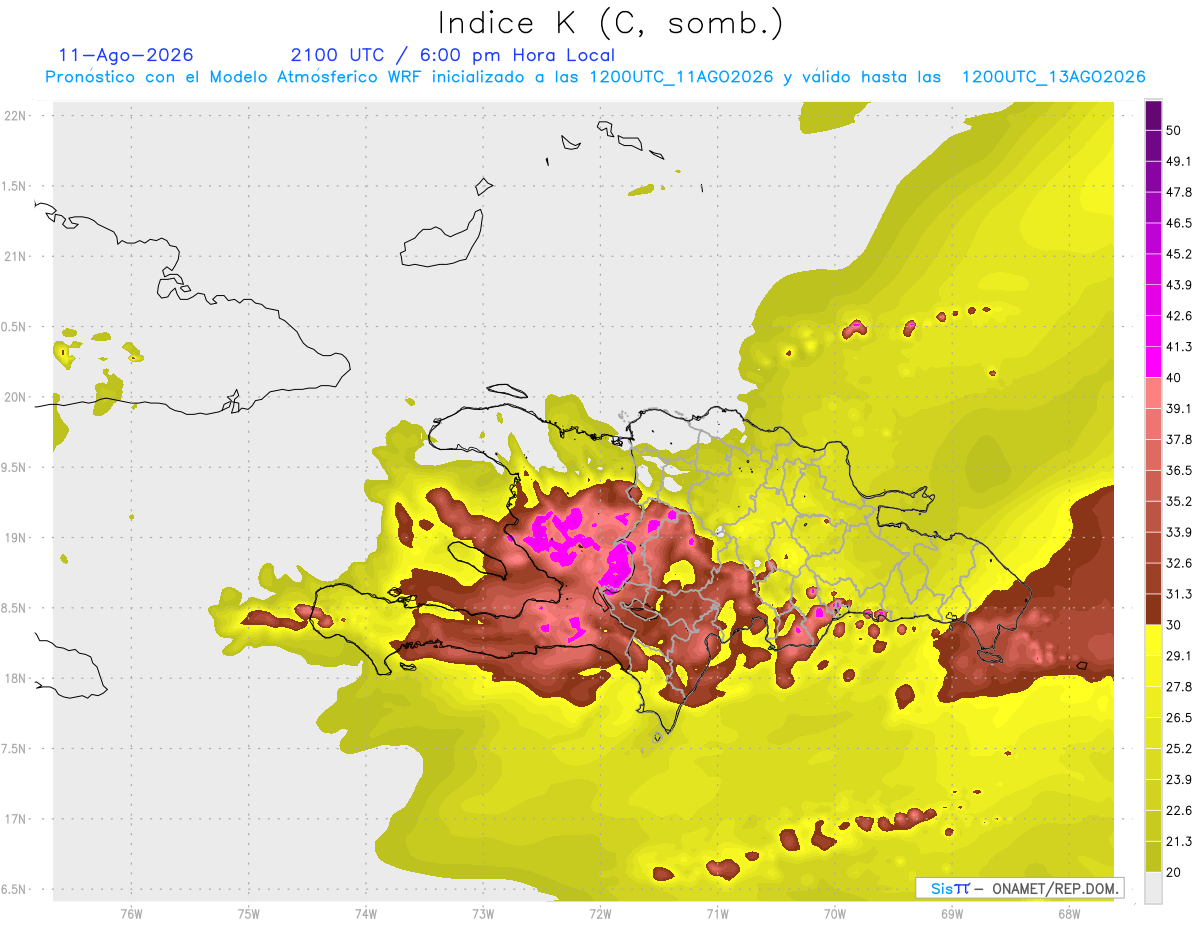Screen dimensions: 1200x927
Task: Click legend value 32.6
Action: click(x=1179, y=563)
